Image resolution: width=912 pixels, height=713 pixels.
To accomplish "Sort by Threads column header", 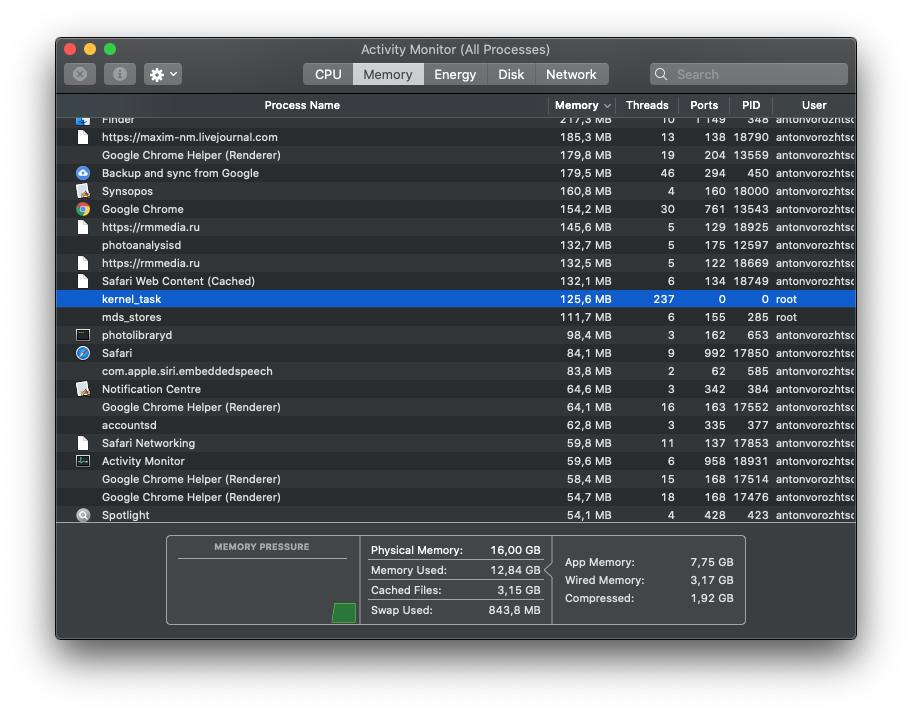I will [x=647, y=105].
